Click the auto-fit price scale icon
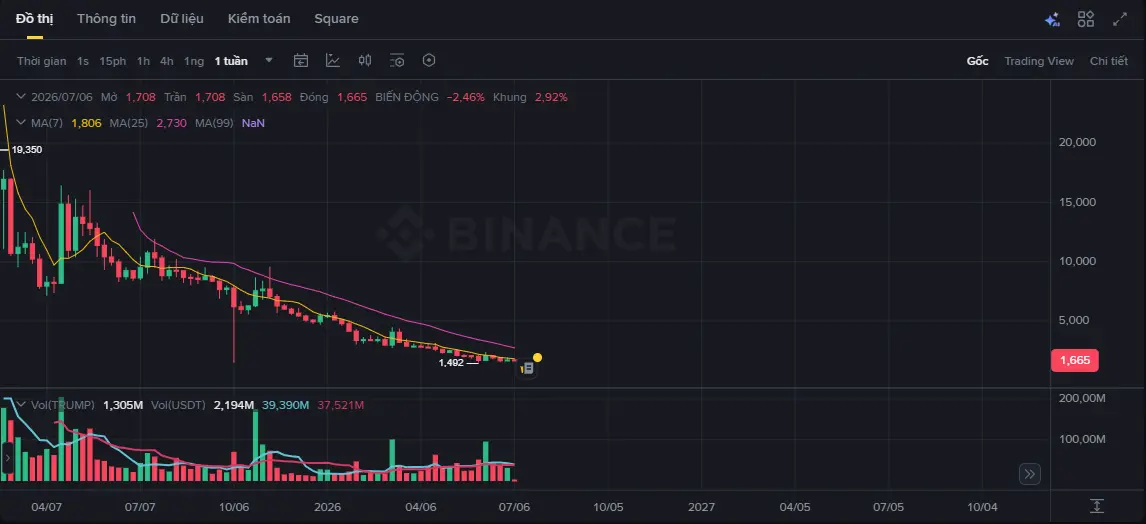 [x=1096, y=506]
